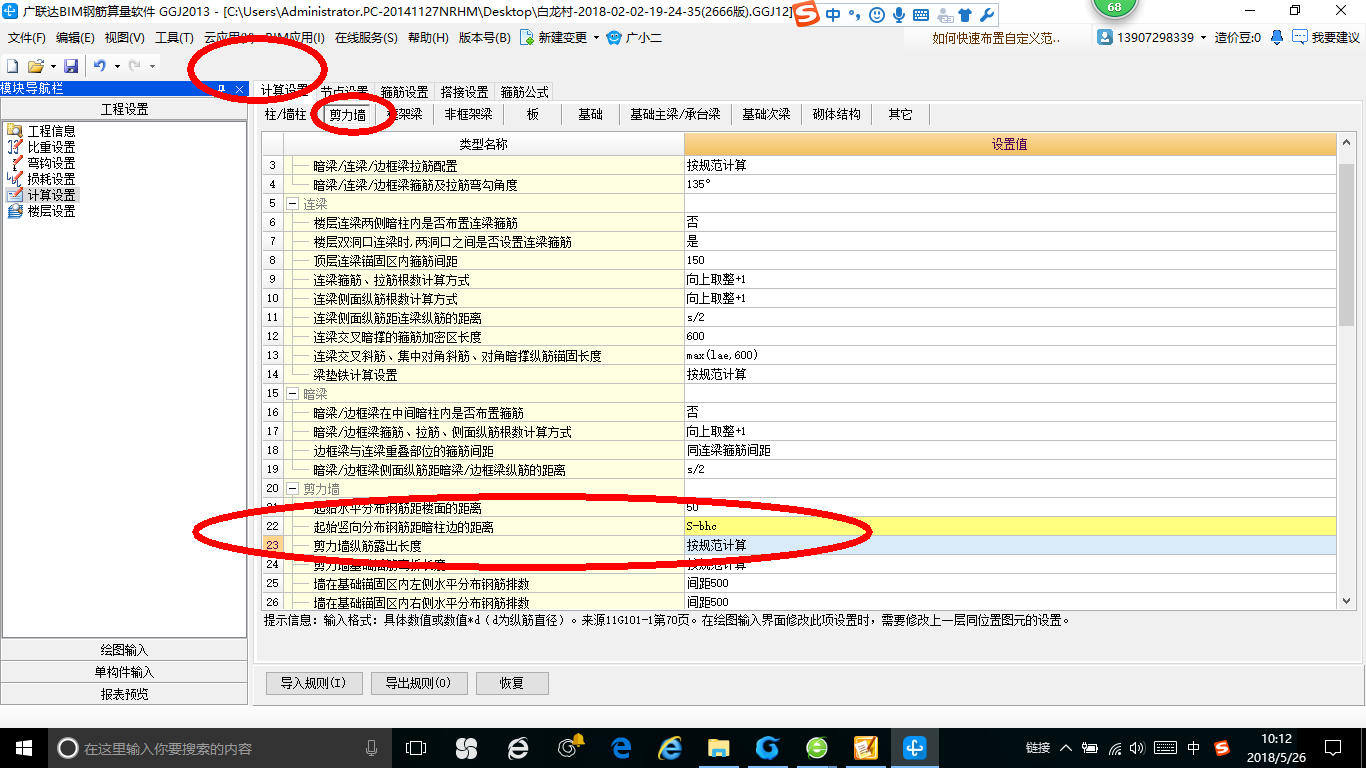The width and height of the screenshot is (1366, 768).
Task: Click the Sogou skin shirt icon
Action: coord(964,15)
